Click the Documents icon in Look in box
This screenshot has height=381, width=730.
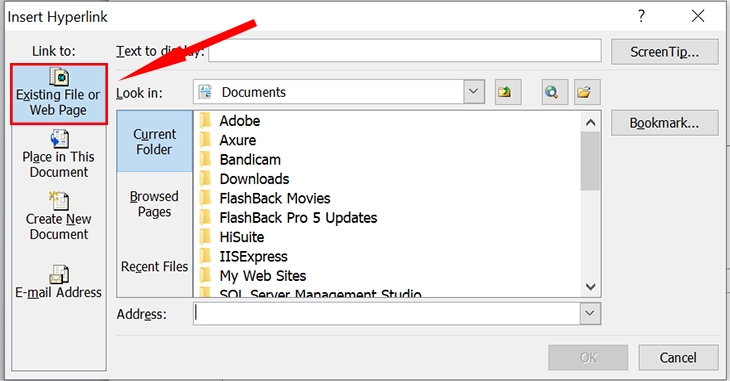point(205,92)
